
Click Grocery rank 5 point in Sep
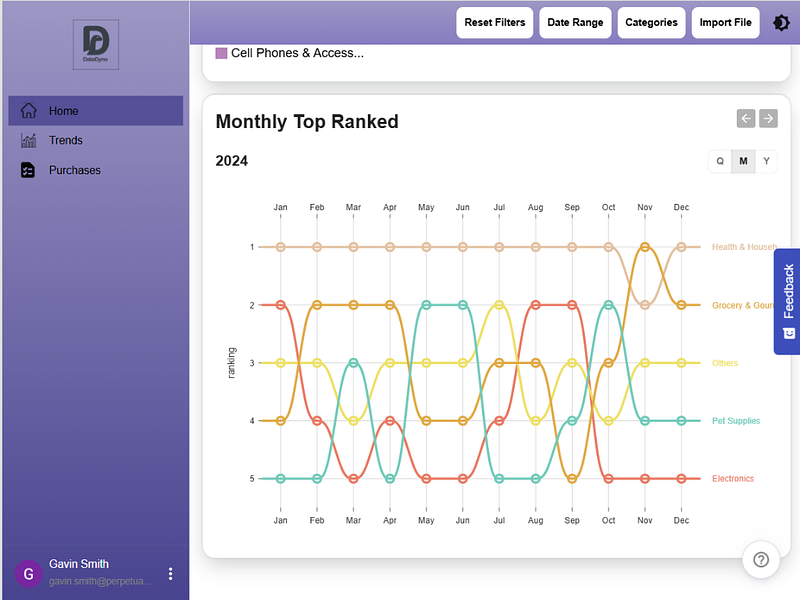[572, 479]
